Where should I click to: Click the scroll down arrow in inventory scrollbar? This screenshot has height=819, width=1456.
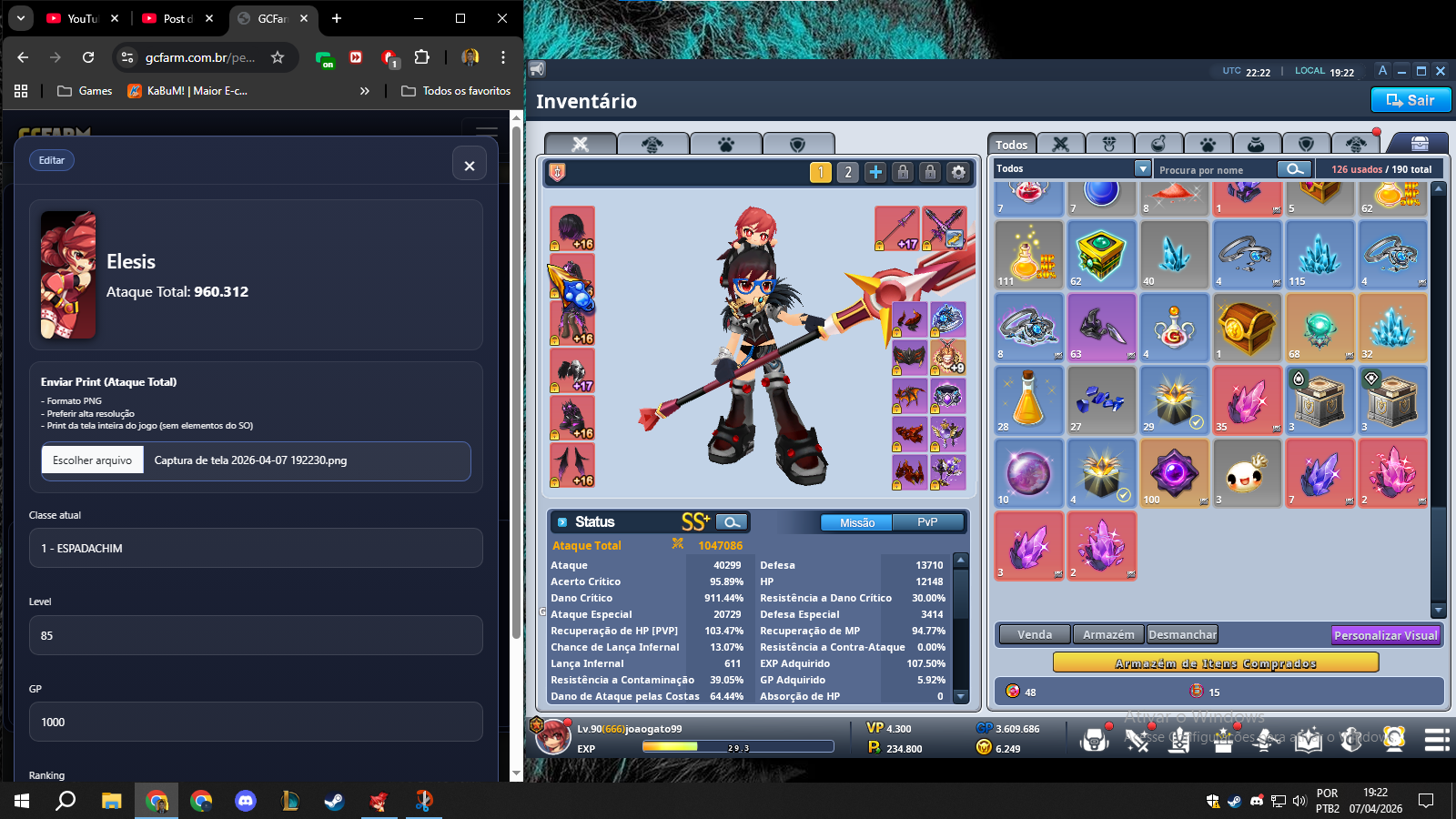pos(1439,611)
